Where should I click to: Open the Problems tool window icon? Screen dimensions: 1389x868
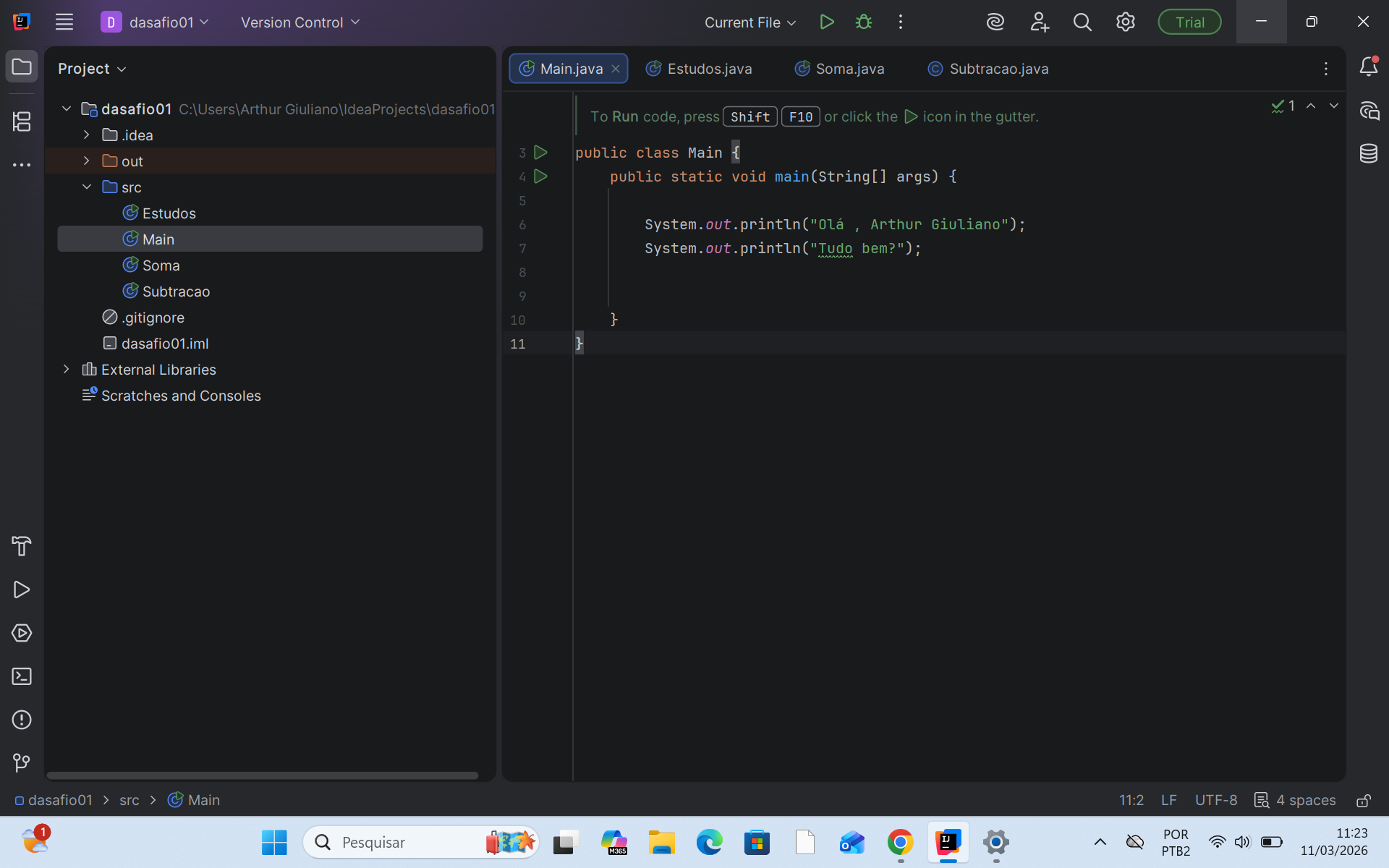click(x=22, y=720)
